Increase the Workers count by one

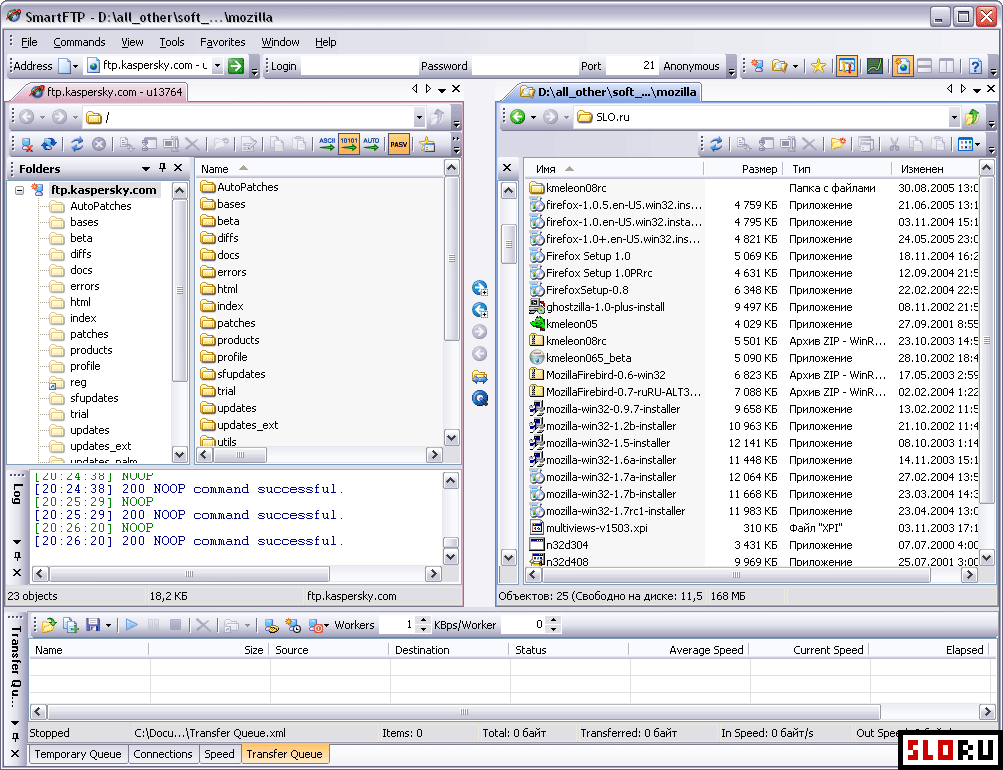click(424, 621)
